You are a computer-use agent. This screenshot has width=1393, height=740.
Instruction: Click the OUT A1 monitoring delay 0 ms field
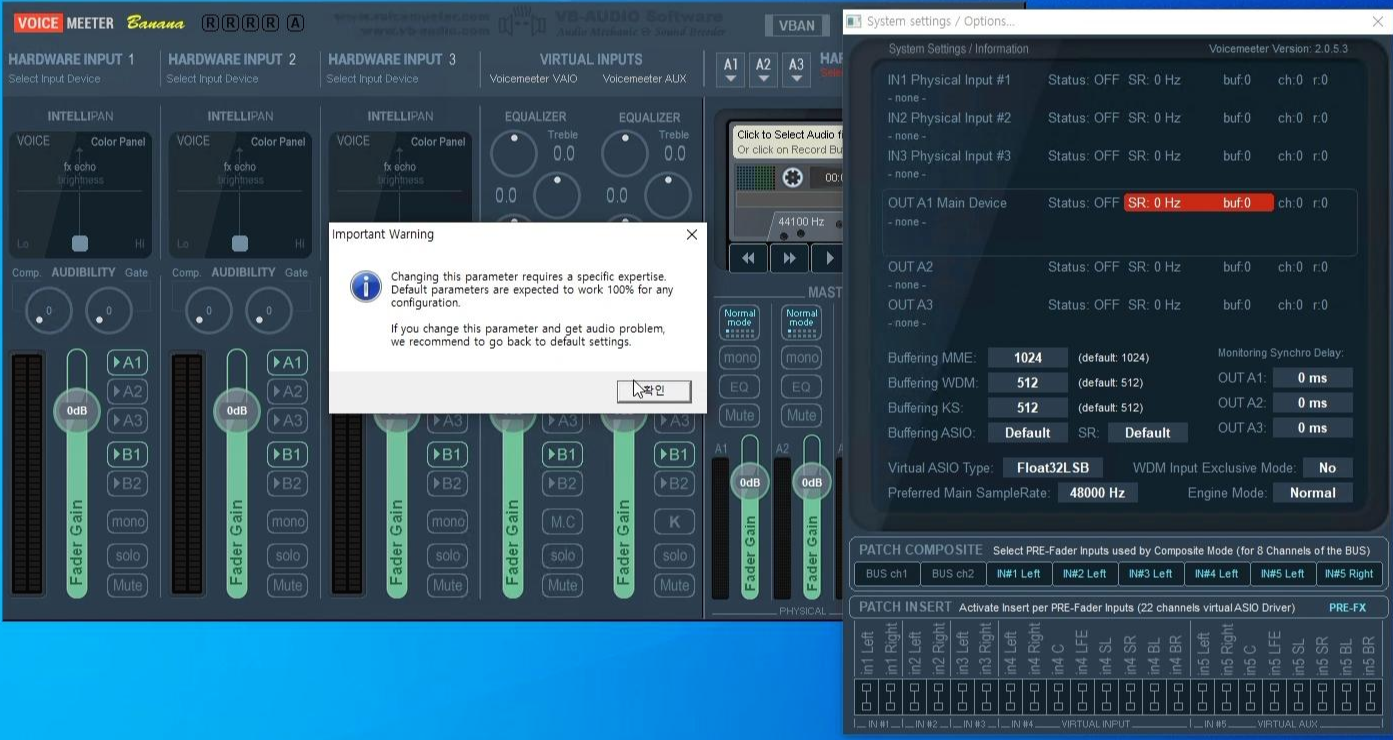coord(1313,378)
